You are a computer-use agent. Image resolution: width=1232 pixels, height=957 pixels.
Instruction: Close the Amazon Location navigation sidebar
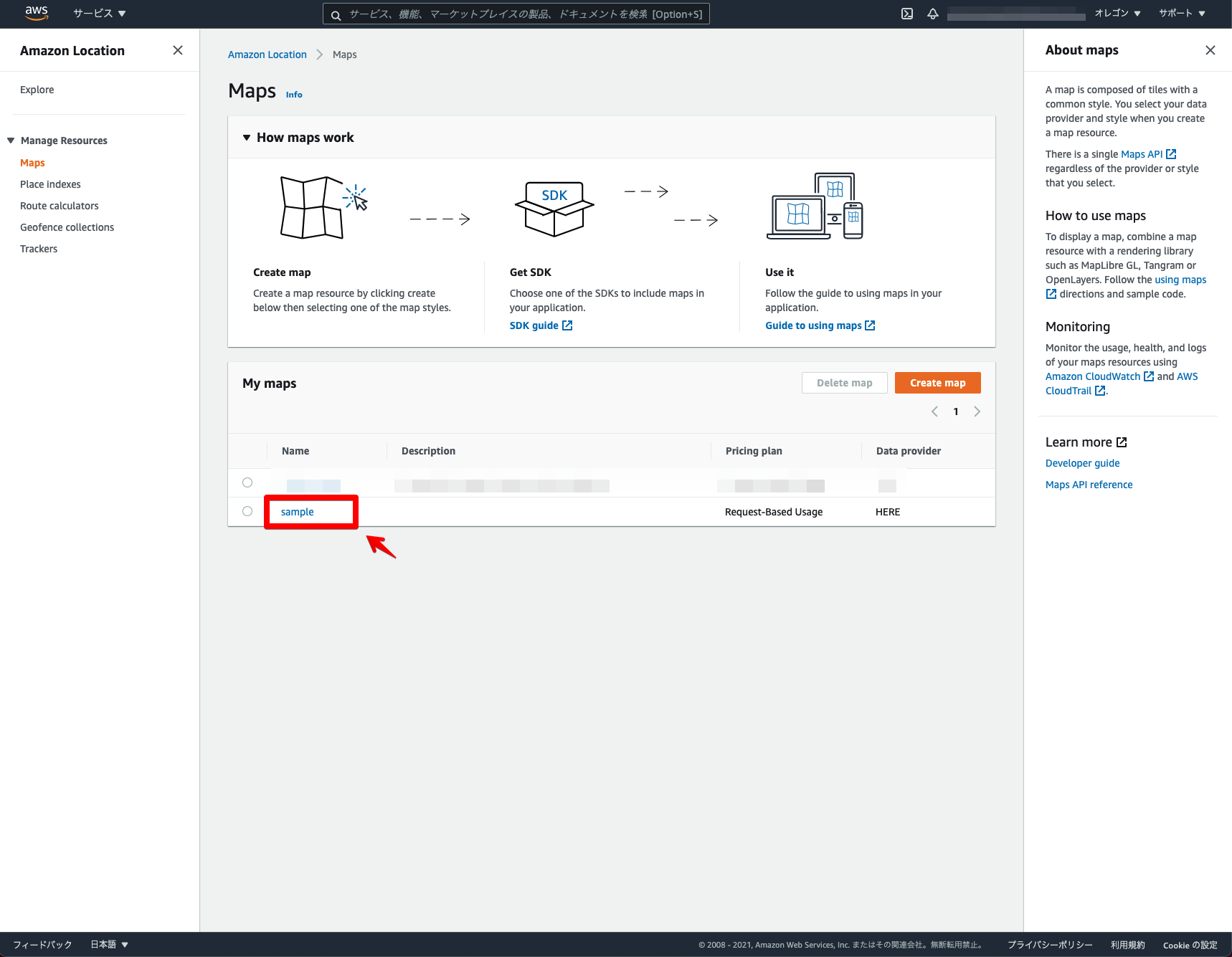177,50
